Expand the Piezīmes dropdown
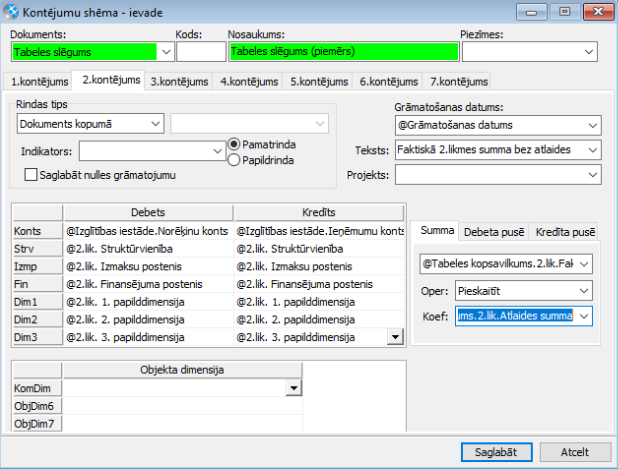This screenshot has width=618, height=469. point(588,52)
